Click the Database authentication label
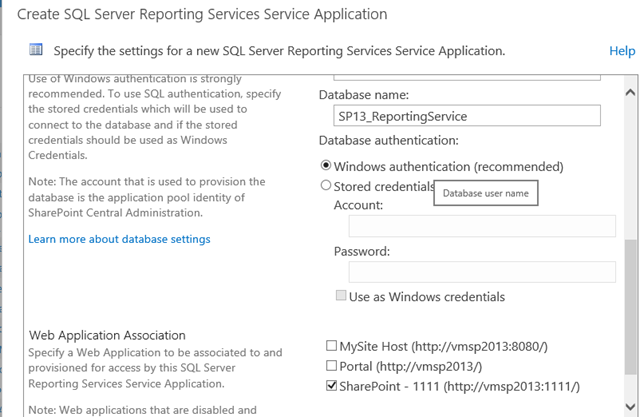 388,141
